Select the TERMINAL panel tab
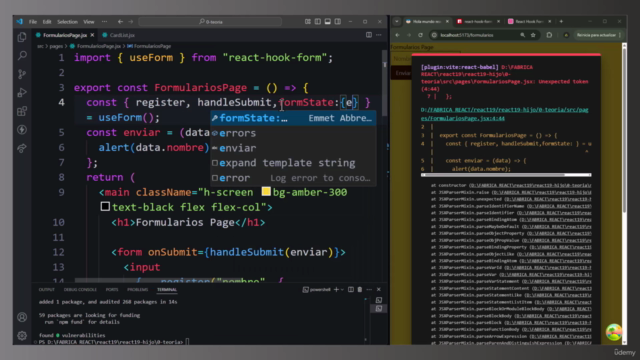The width and height of the screenshot is (640, 360). (167, 289)
